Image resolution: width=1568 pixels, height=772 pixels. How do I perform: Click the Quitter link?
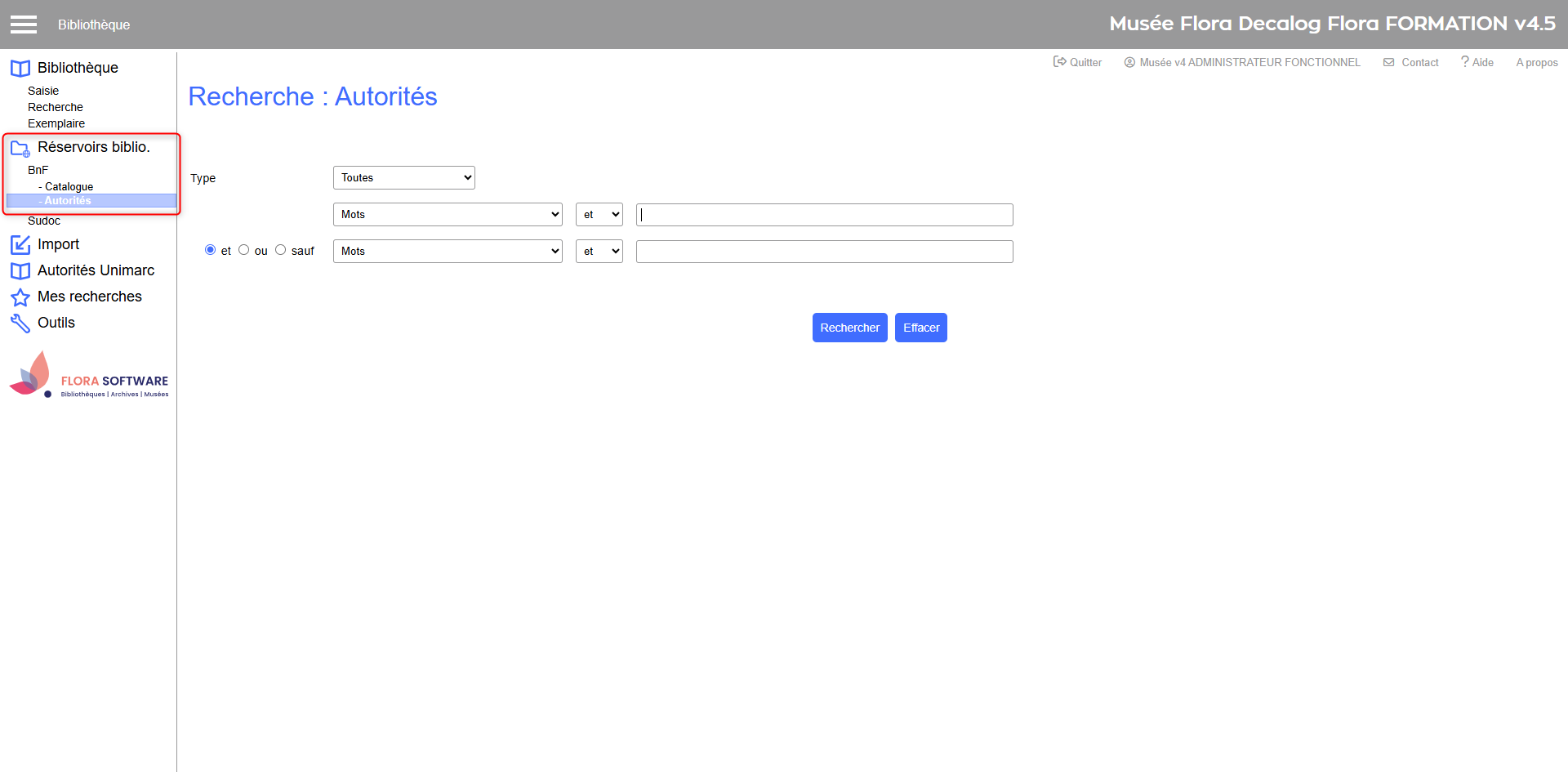pyautogui.click(x=1077, y=63)
